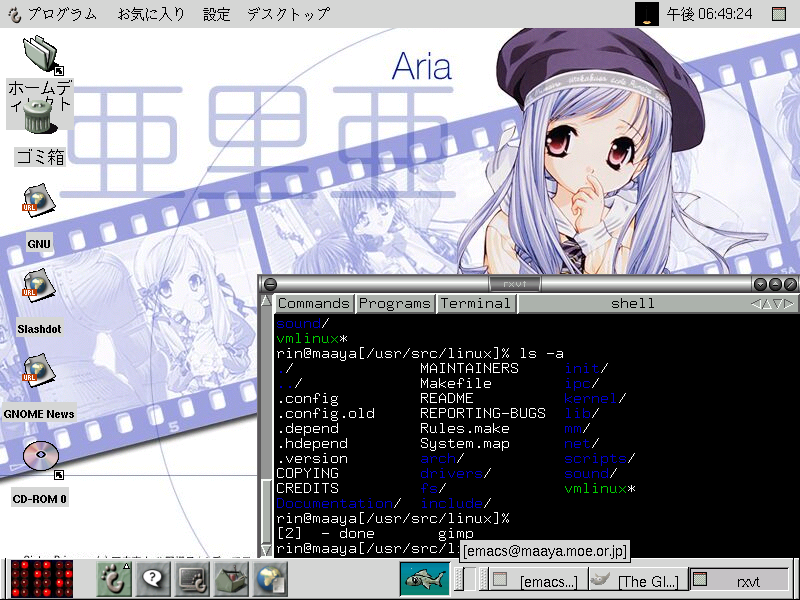Click the include/ directory entry
Image resolution: width=800 pixels, height=600 pixels.
click(455, 504)
